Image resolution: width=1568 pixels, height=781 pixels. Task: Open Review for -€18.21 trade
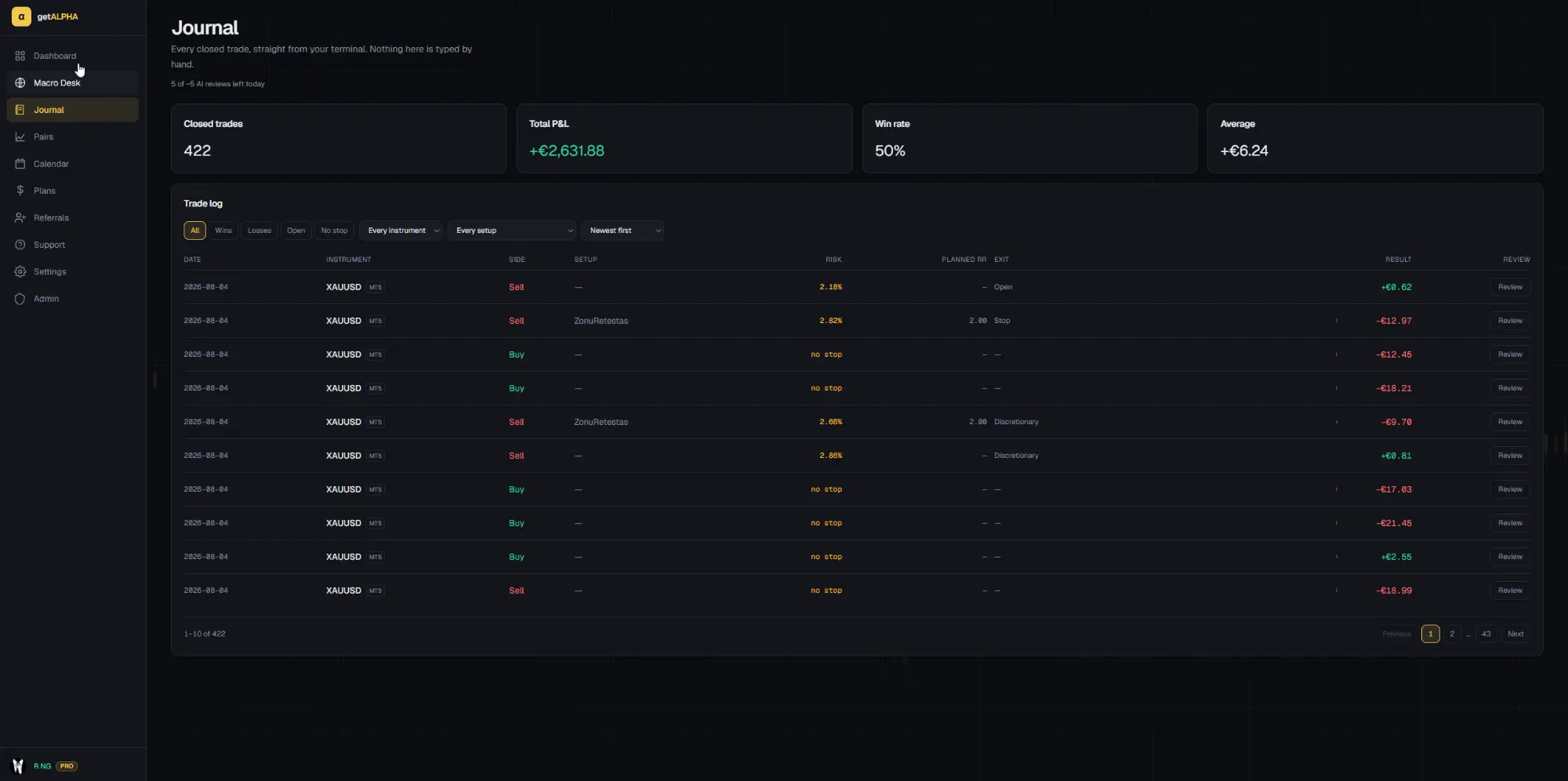(x=1510, y=388)
